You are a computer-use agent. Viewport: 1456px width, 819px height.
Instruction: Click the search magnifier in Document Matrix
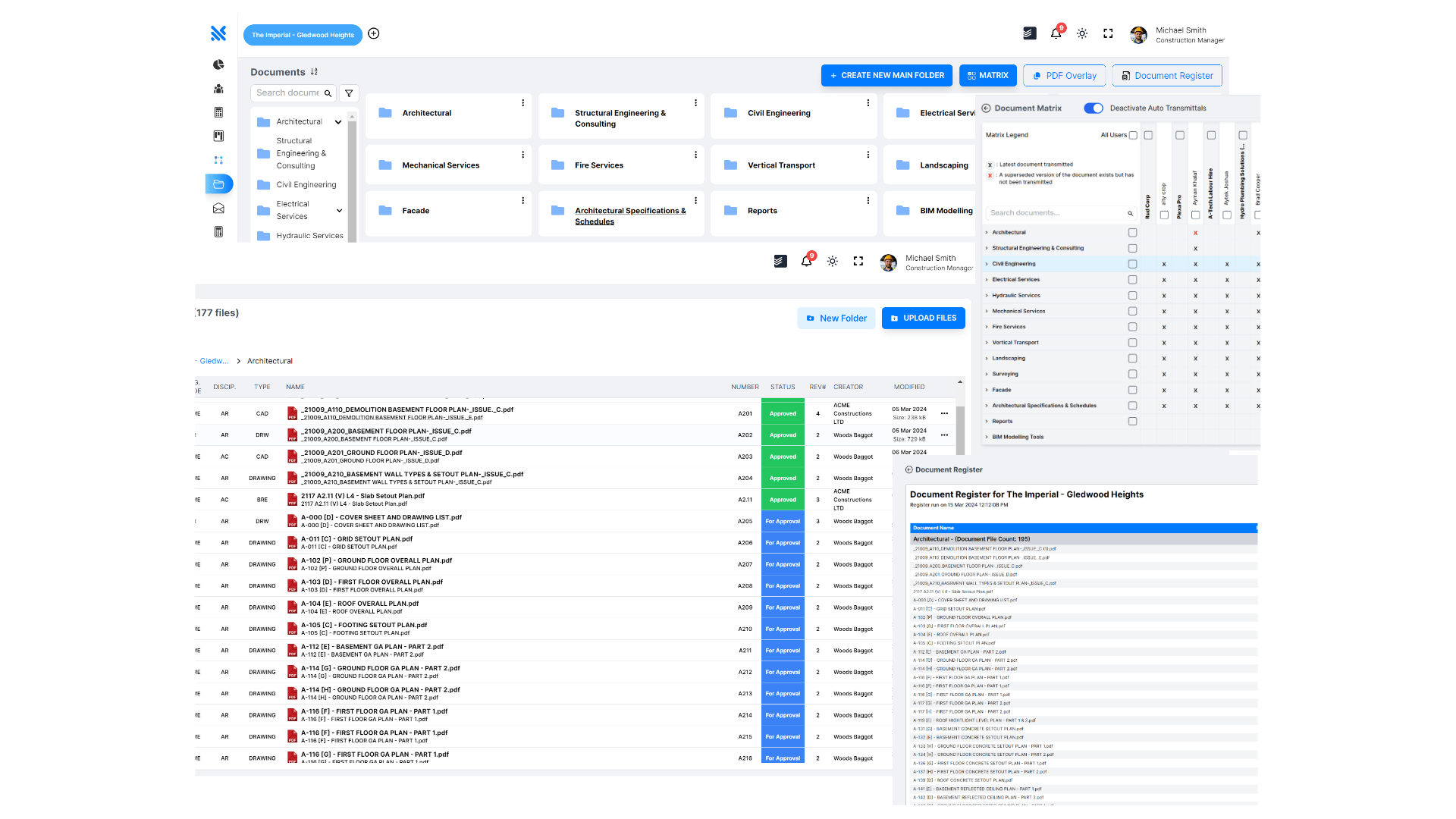click(1130, 214)
